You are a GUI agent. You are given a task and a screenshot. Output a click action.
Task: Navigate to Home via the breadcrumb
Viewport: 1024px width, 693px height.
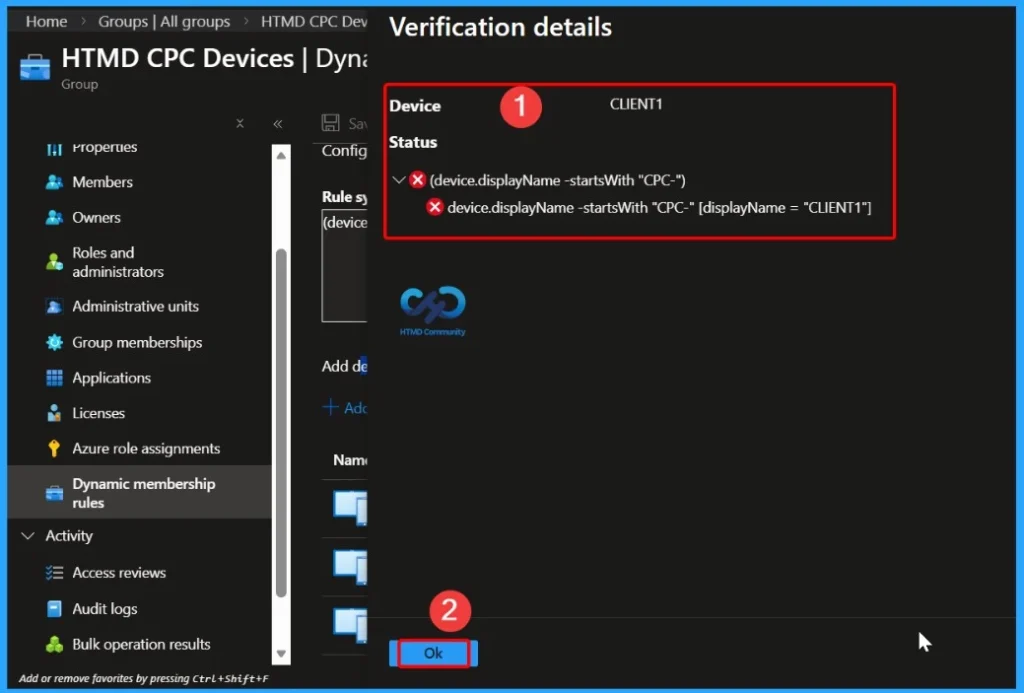pos(45,20)
